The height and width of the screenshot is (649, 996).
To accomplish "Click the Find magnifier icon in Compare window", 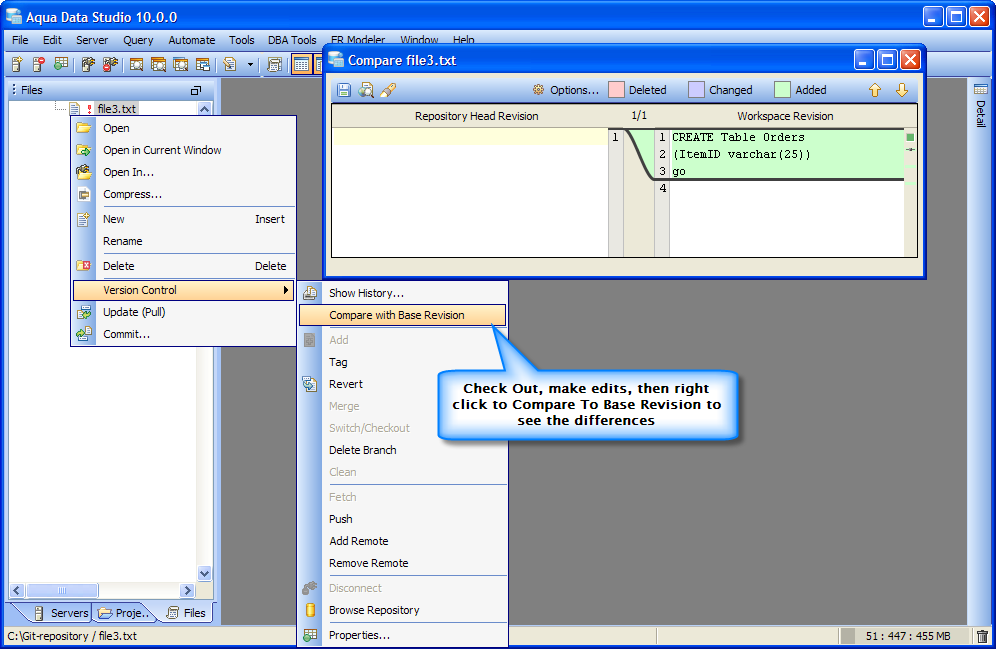I will tap(366, 90).
